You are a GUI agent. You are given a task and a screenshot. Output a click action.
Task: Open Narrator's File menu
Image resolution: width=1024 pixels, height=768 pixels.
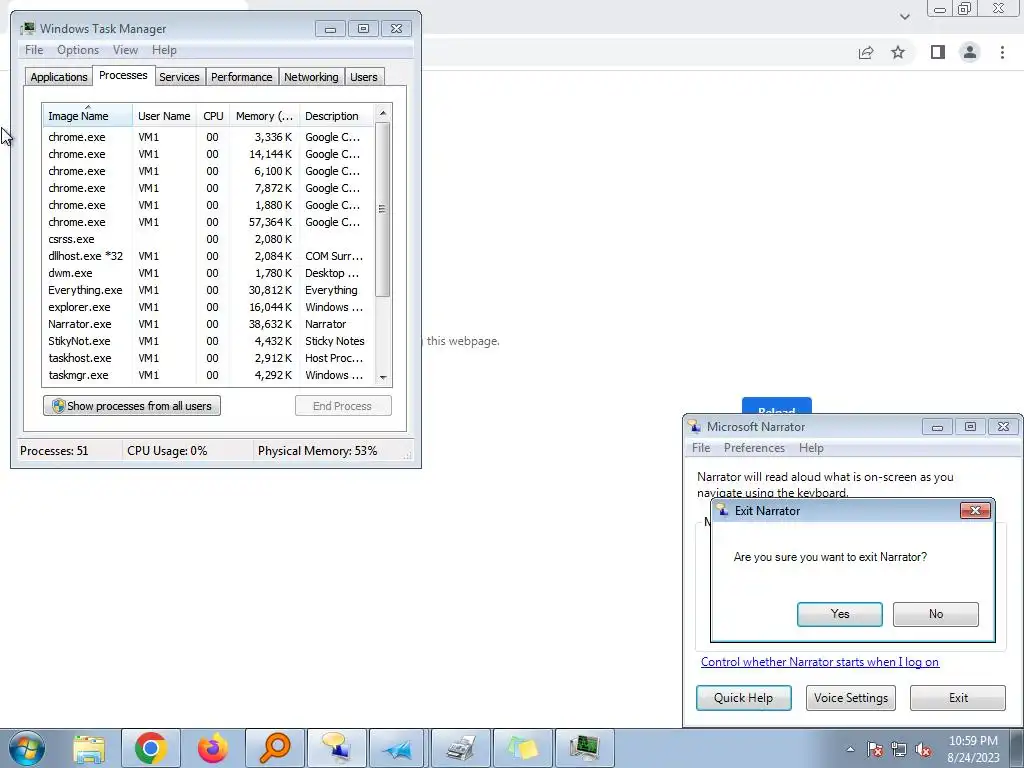(x=701, y=448)
